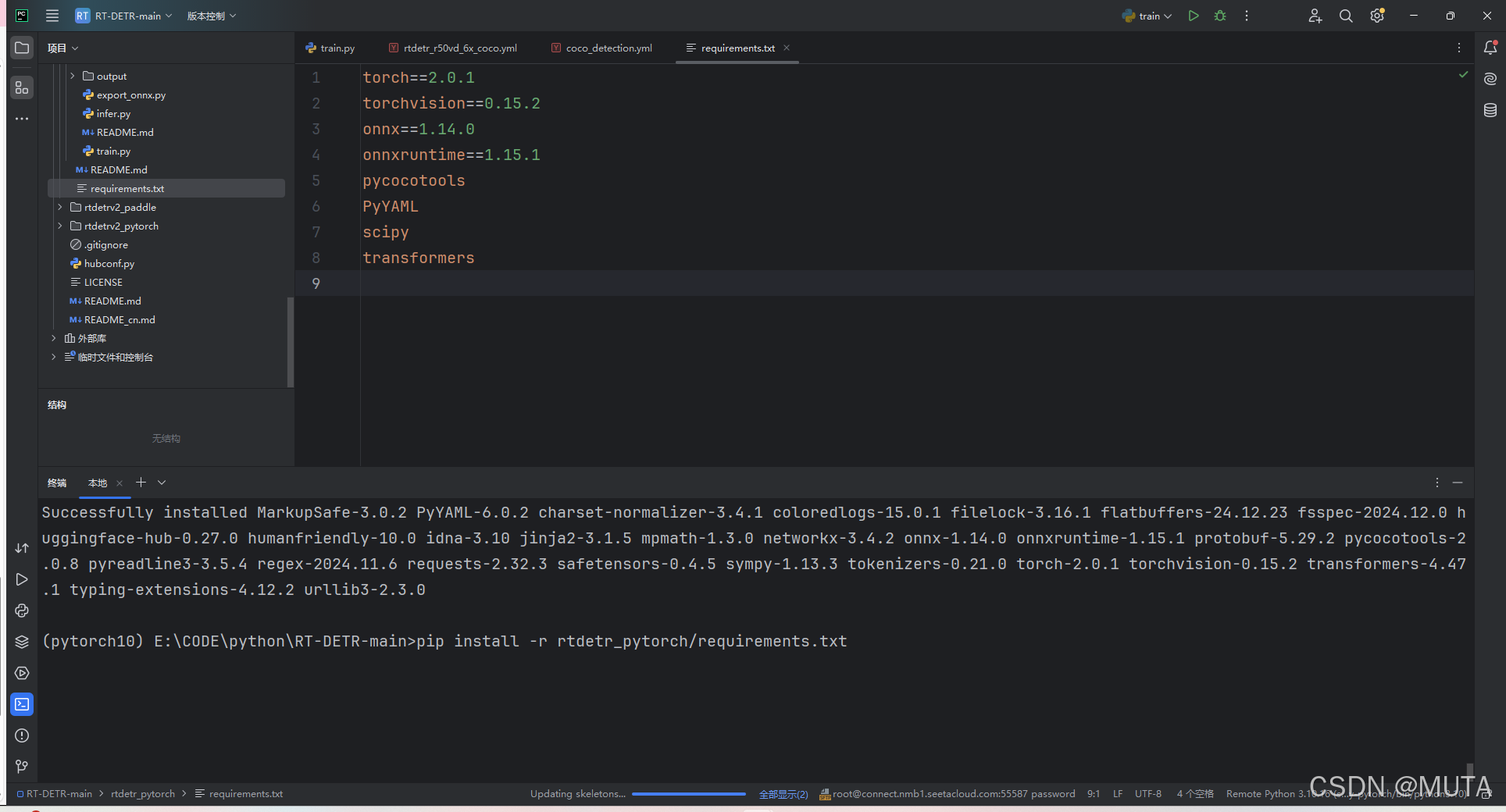1506x812 pixels.
Task: Click the Debug bug icon
Action: point(1219,16)
